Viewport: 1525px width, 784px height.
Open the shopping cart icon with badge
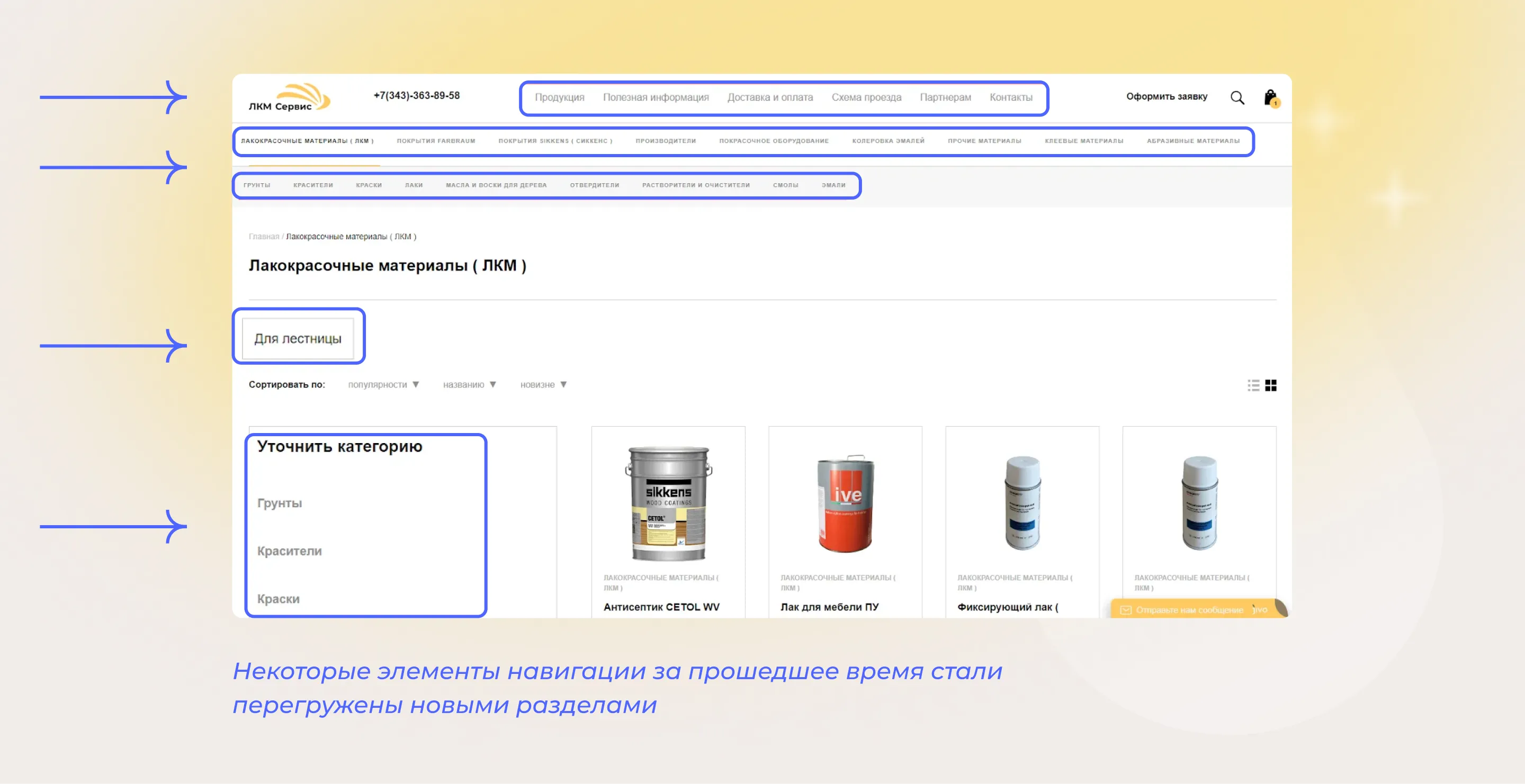coord(1269,97)
